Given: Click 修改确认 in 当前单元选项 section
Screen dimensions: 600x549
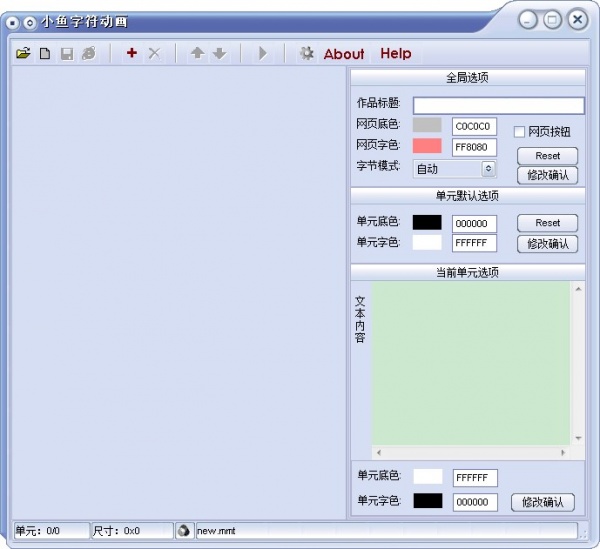Looking at the screenshot, I should (x=543, y=502).
